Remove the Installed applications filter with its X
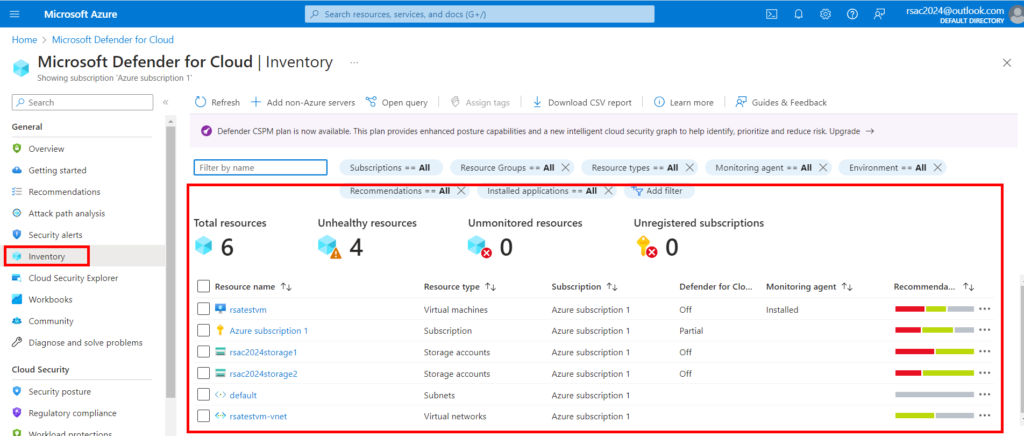 click(x=608, y=191)
